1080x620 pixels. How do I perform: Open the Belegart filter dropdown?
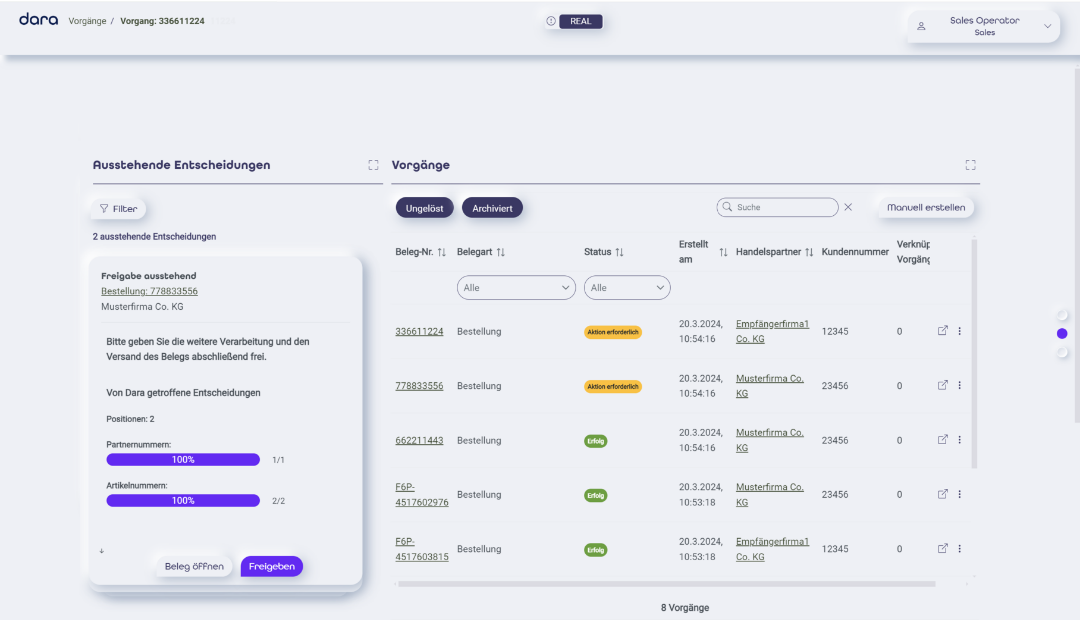coord(515,288)
